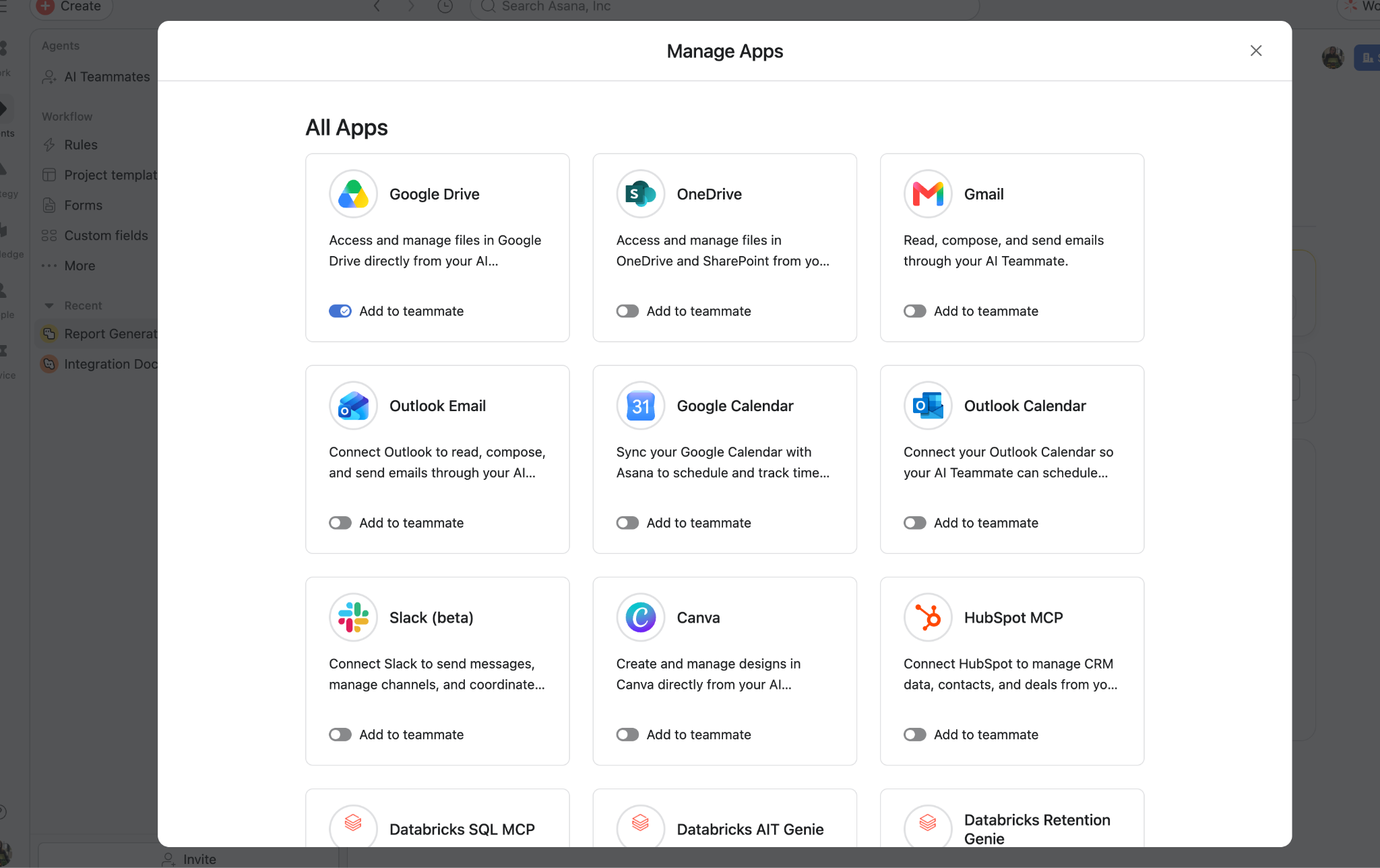Image resolution: width=1380 pixels, height=868 pixels.
Task: Click the Gmail app icon
Action: 928,194
